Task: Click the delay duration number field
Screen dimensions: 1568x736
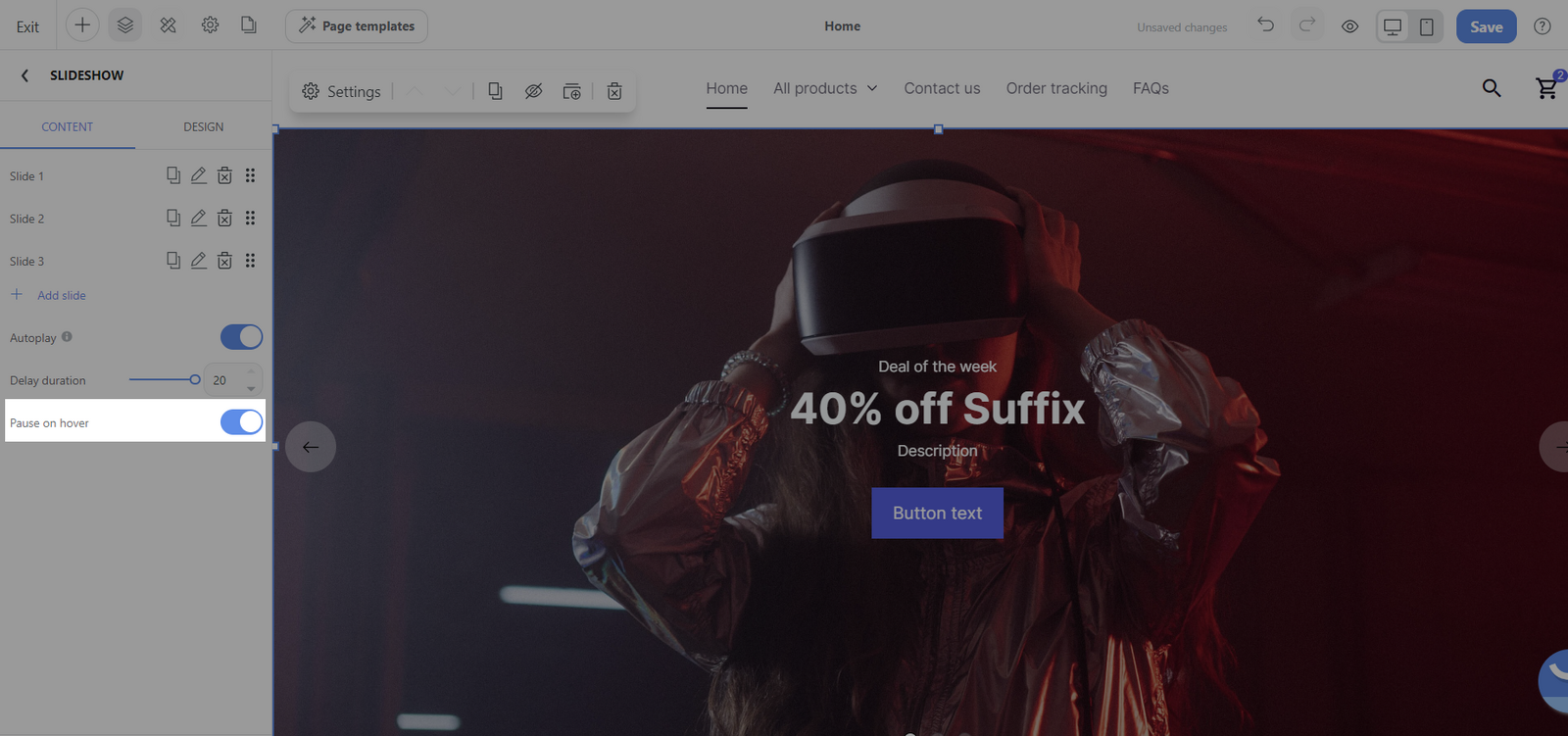Action: point(234,380)
